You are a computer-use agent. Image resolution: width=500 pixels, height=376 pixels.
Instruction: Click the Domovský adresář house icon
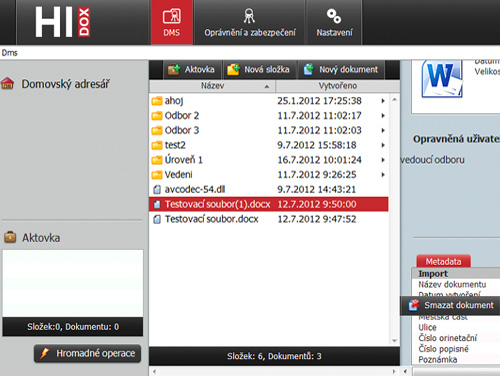(x=7, y=83)
